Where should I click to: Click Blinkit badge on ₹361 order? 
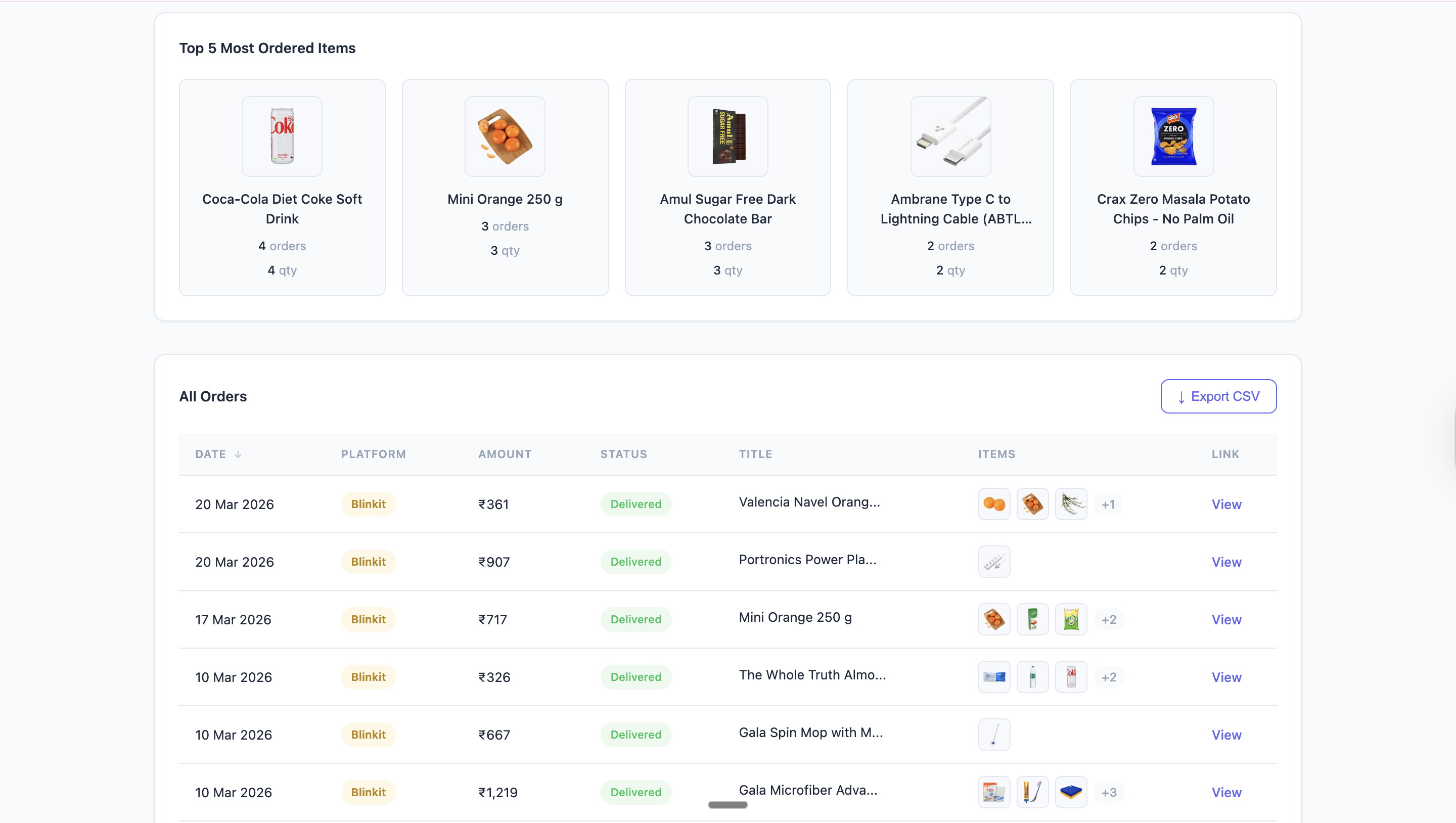coord(368,504)
